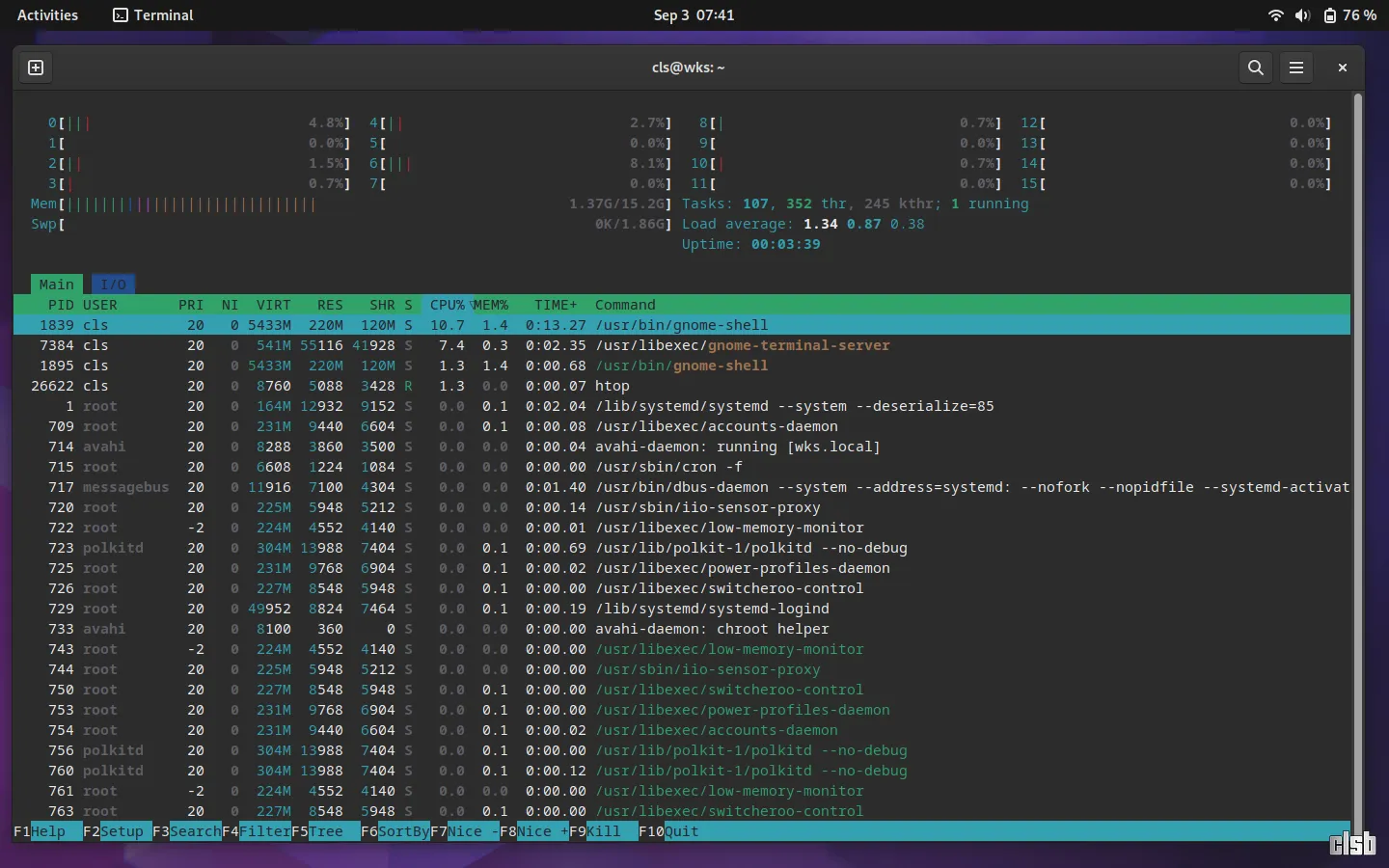Select the PID 1895 gnome-shell thread row

682,366
